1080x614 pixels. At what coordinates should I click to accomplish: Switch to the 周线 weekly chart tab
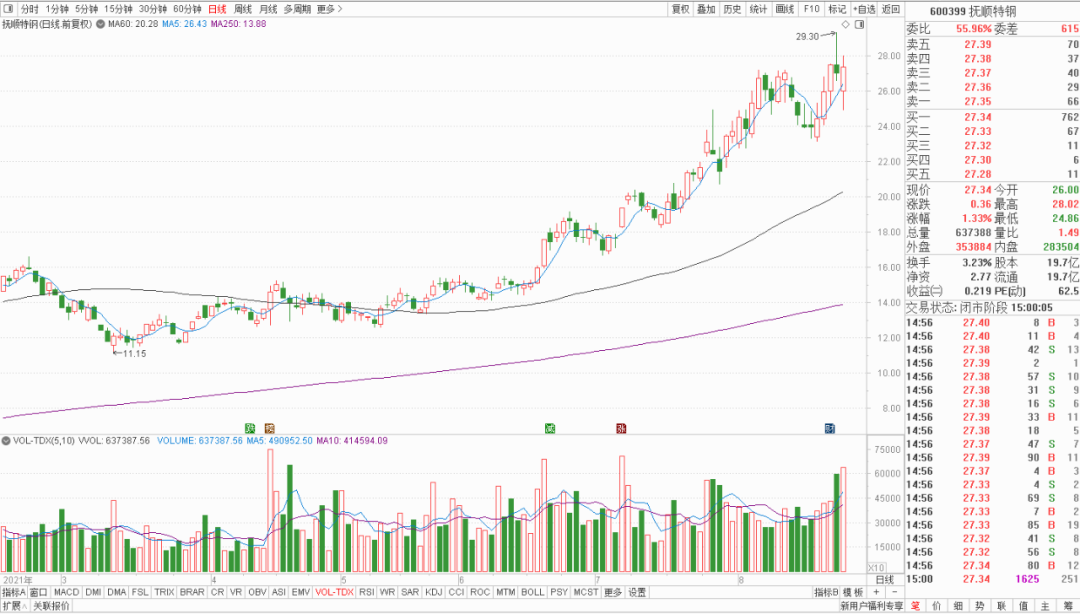[242, 9]
